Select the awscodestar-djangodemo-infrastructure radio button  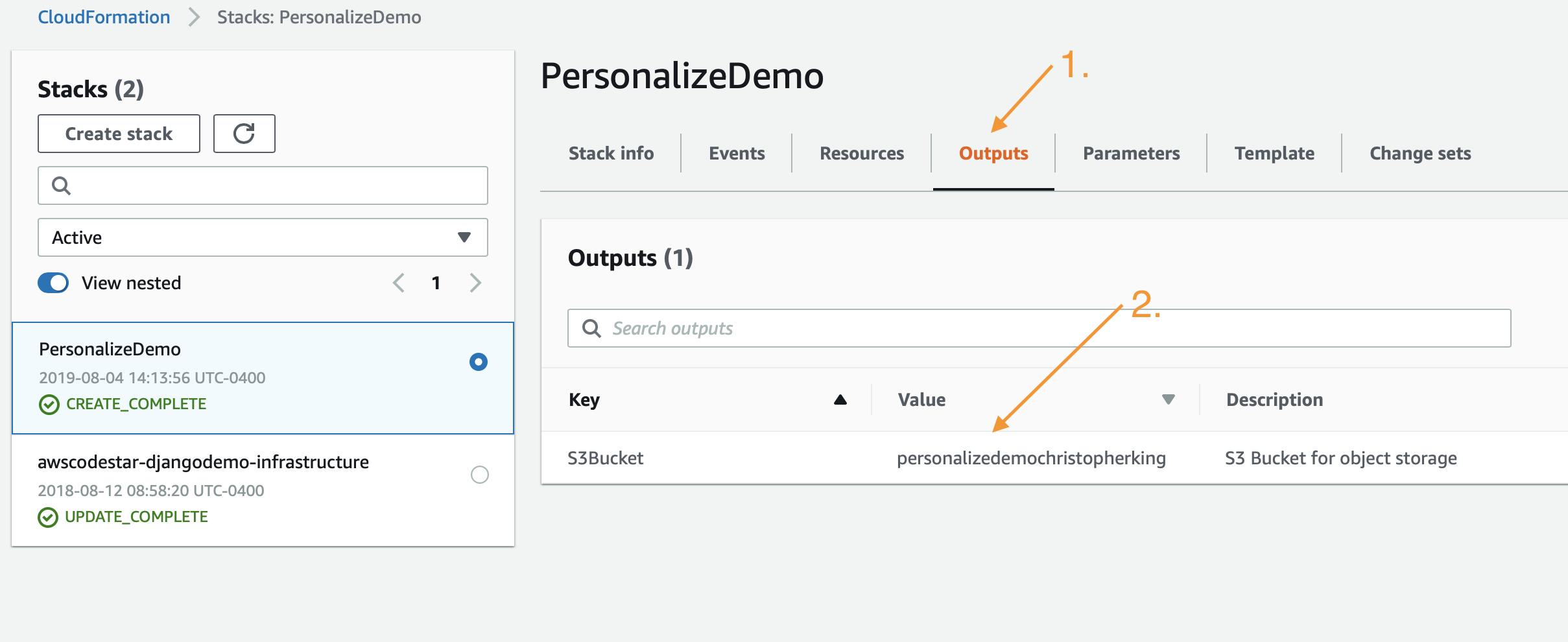point(480,475)
